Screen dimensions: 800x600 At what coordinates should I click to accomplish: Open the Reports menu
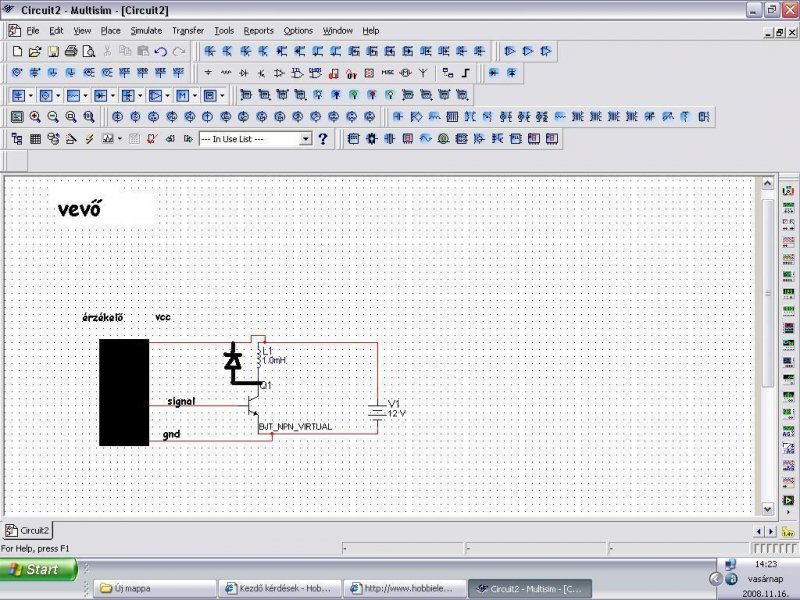pos(258,31)
